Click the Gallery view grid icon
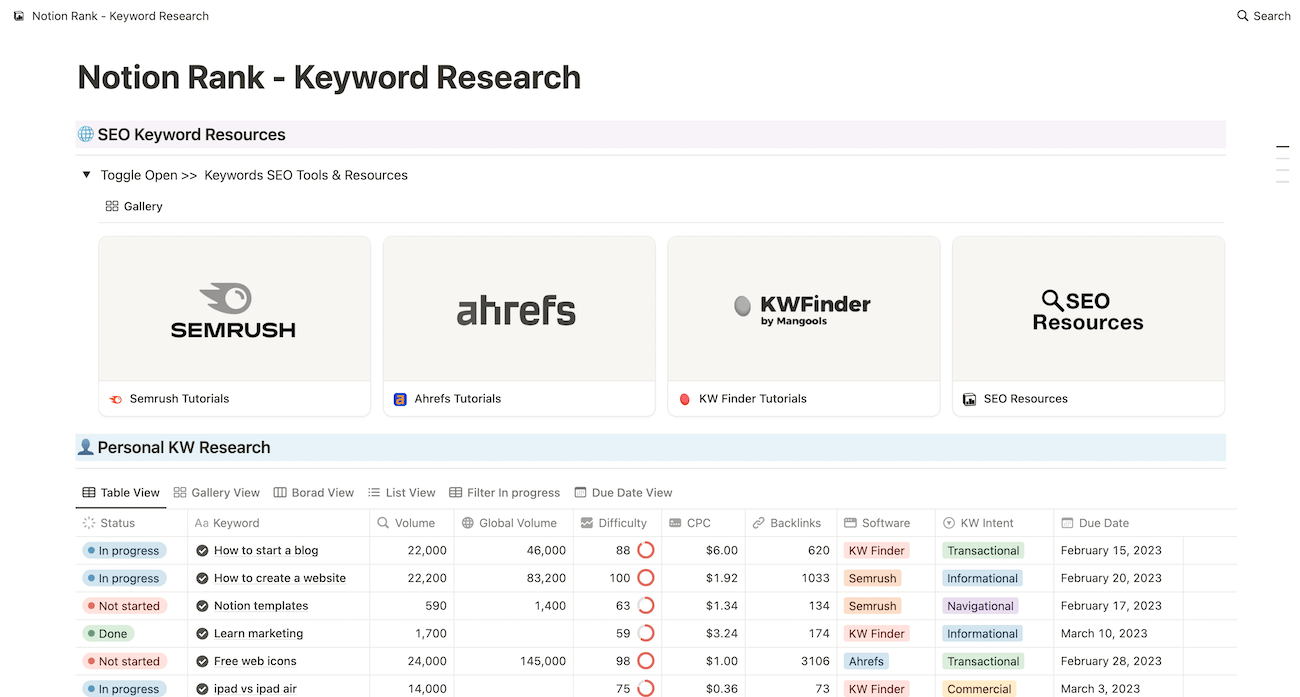This screenshot has width=1300, height=697. click(x=112, y=206)
